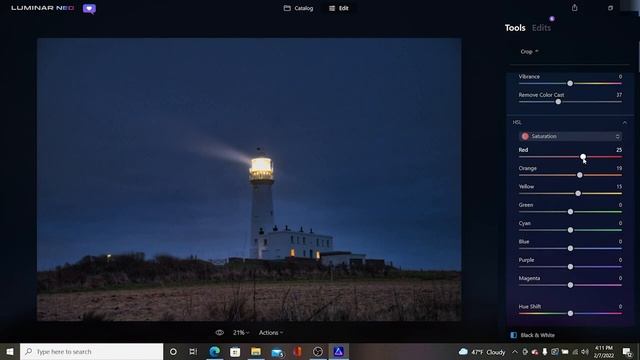The height and width of the screenshot is (360, 640).
Task: Open the Office app in taskbar
Action: (298, 351)
